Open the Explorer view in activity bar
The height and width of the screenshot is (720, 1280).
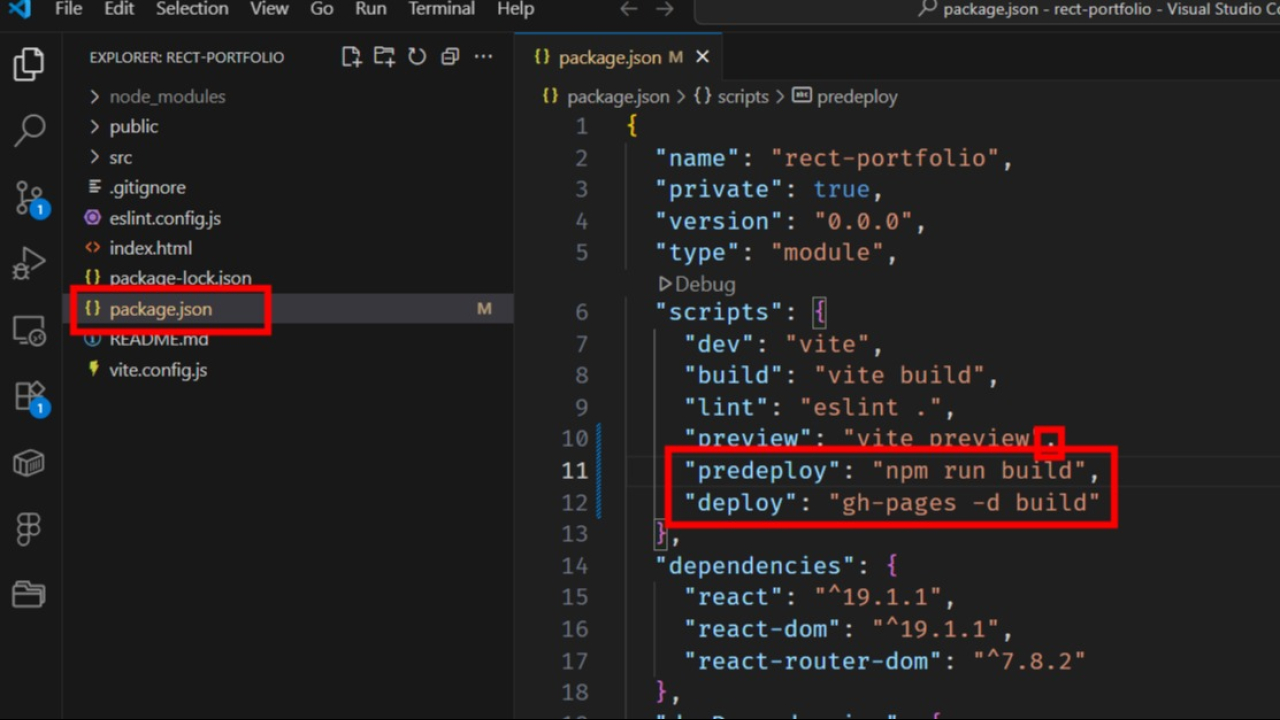coord(29,65)
